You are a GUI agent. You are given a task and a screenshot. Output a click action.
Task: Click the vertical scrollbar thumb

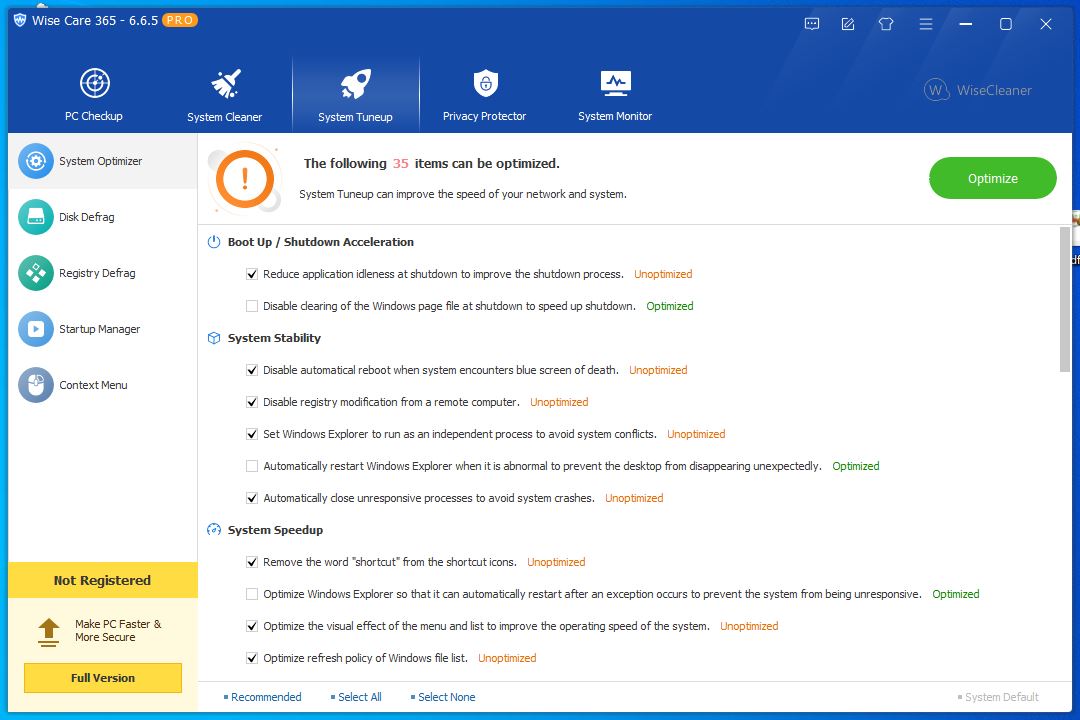[x=1065, y=300]
